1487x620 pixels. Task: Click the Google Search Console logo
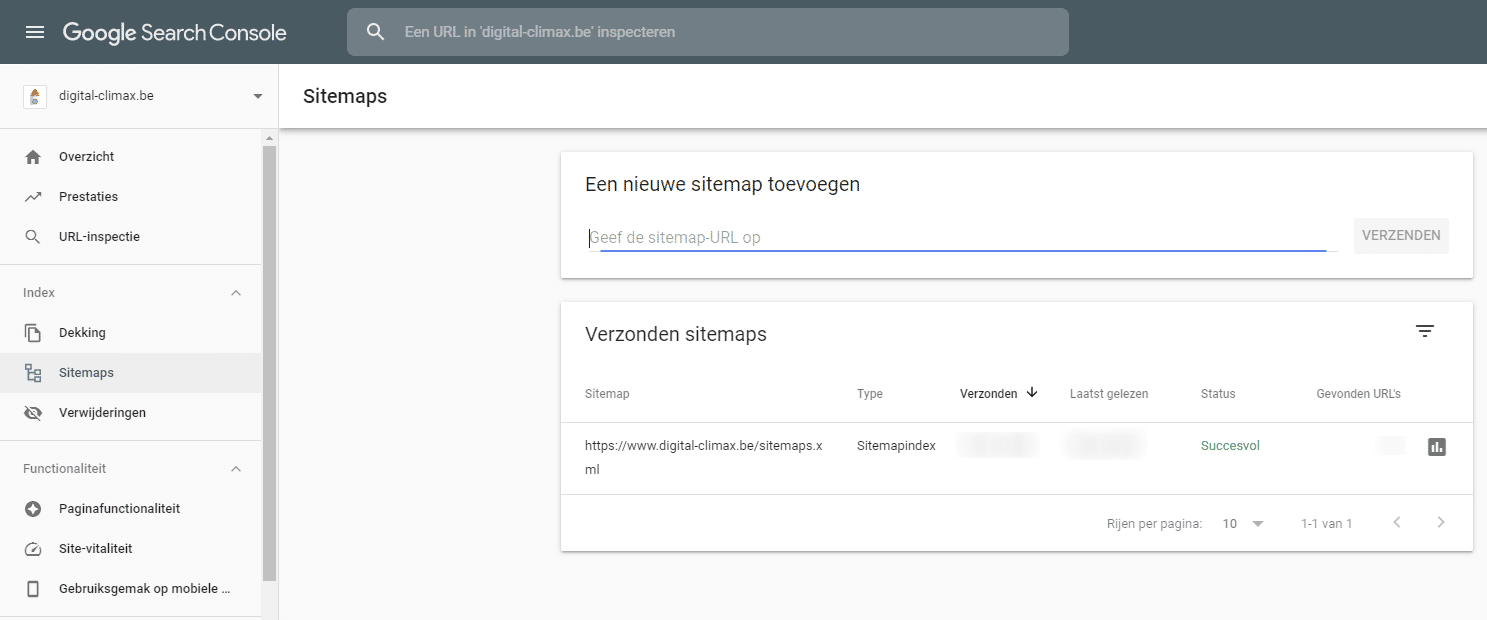tap(175, 32)
